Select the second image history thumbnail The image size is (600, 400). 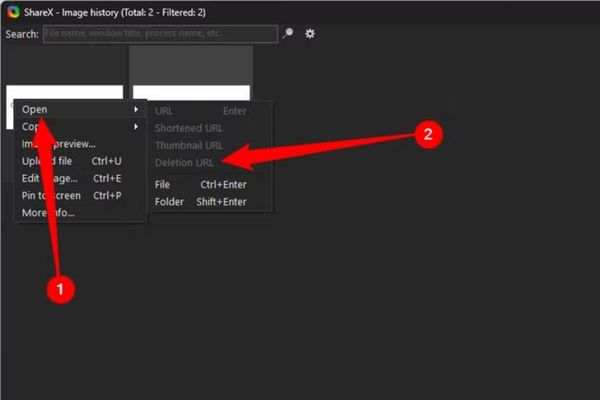pyautogui.click(x=191, y=73)
